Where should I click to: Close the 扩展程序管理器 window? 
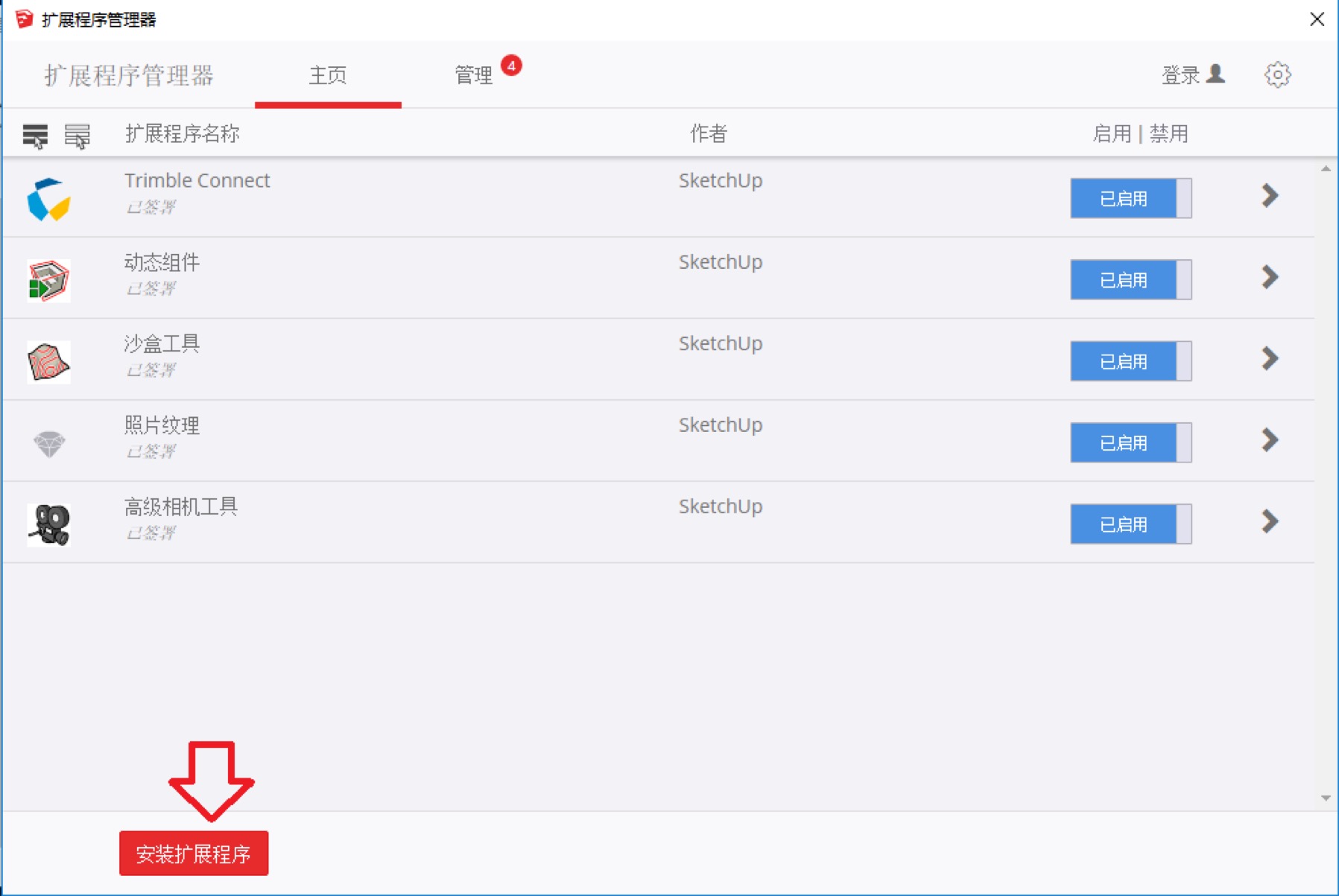pyautogui.click(x=1317, y=19)
